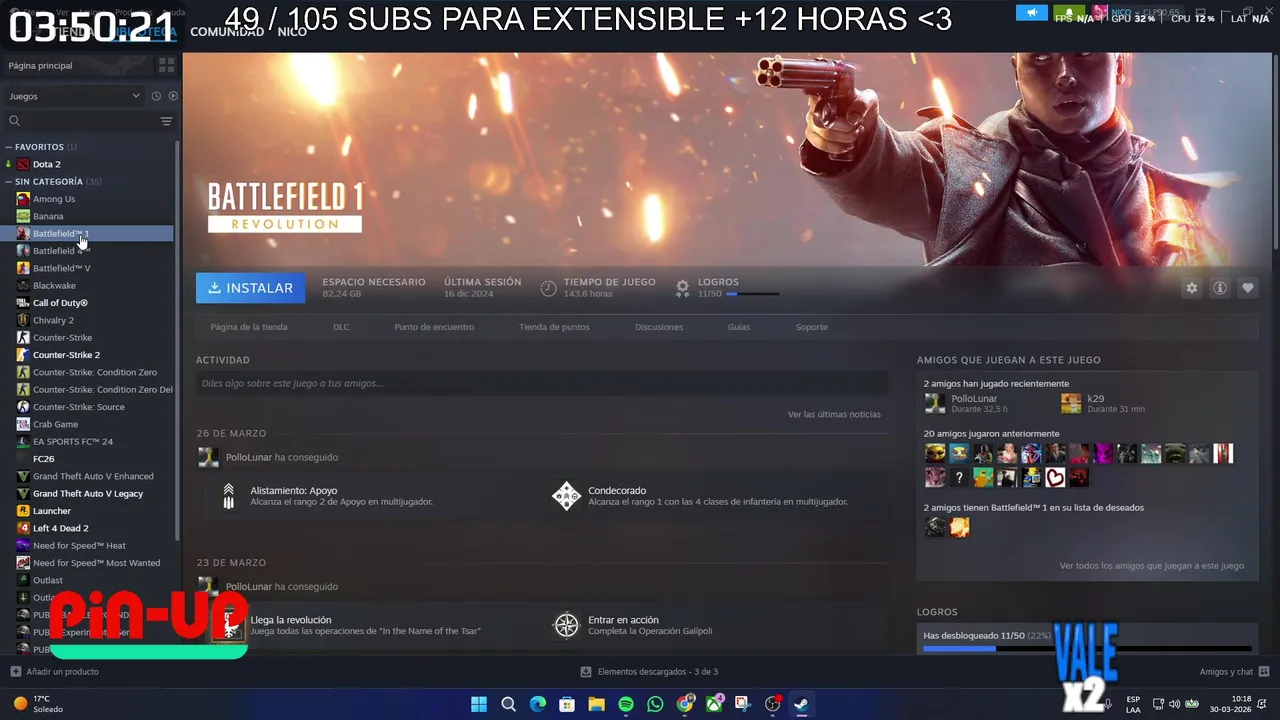
Task: Open advanced library filter options icon
Action: [x=166, y=121]
